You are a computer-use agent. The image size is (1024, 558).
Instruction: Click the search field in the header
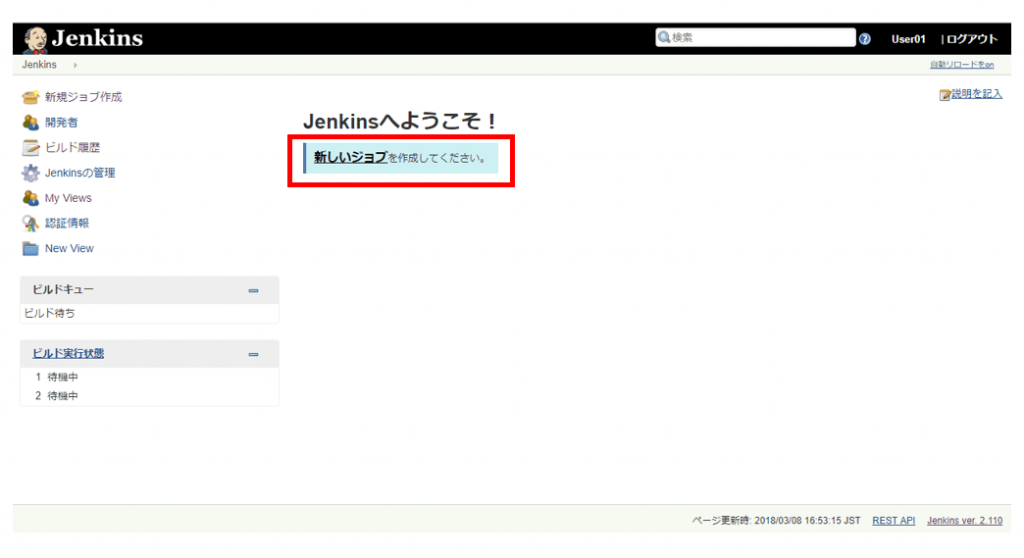point(755,37)
